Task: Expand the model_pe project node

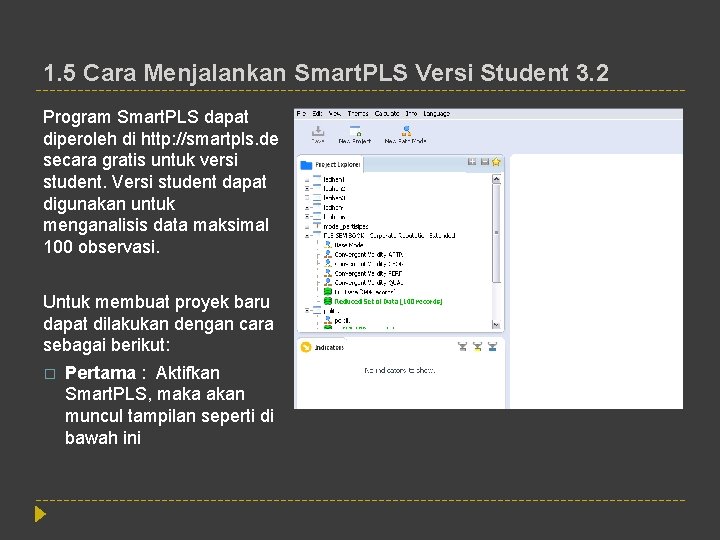Action: coord(307,226)
